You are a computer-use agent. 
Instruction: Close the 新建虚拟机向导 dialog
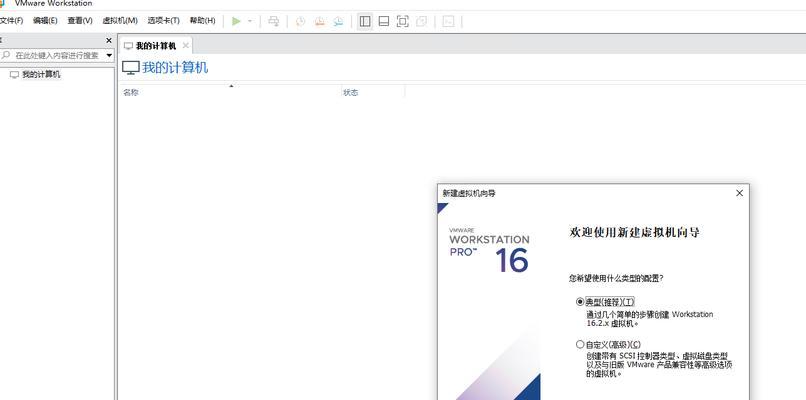coord(740,193)
